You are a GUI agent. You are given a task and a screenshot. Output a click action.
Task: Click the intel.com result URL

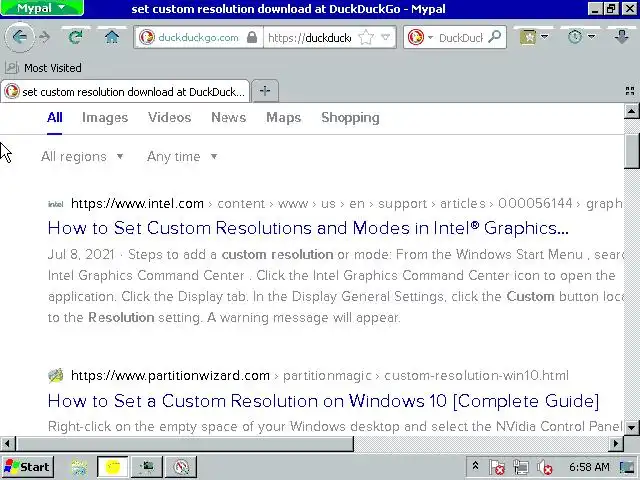tap(137, 203)
